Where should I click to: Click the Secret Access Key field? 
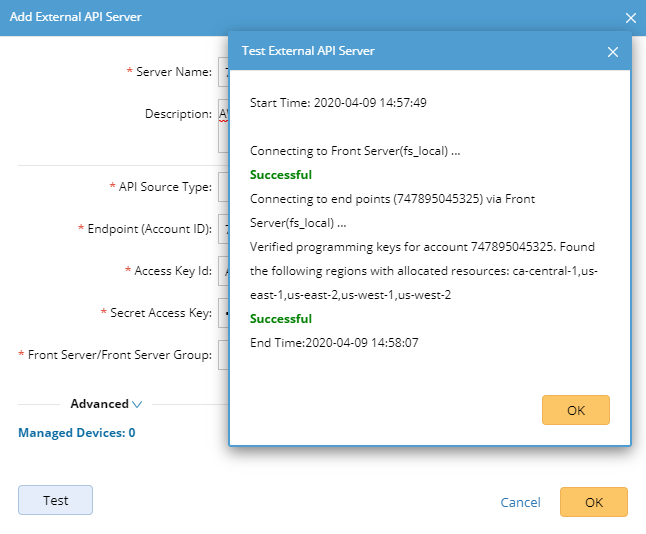coord(223,313)
